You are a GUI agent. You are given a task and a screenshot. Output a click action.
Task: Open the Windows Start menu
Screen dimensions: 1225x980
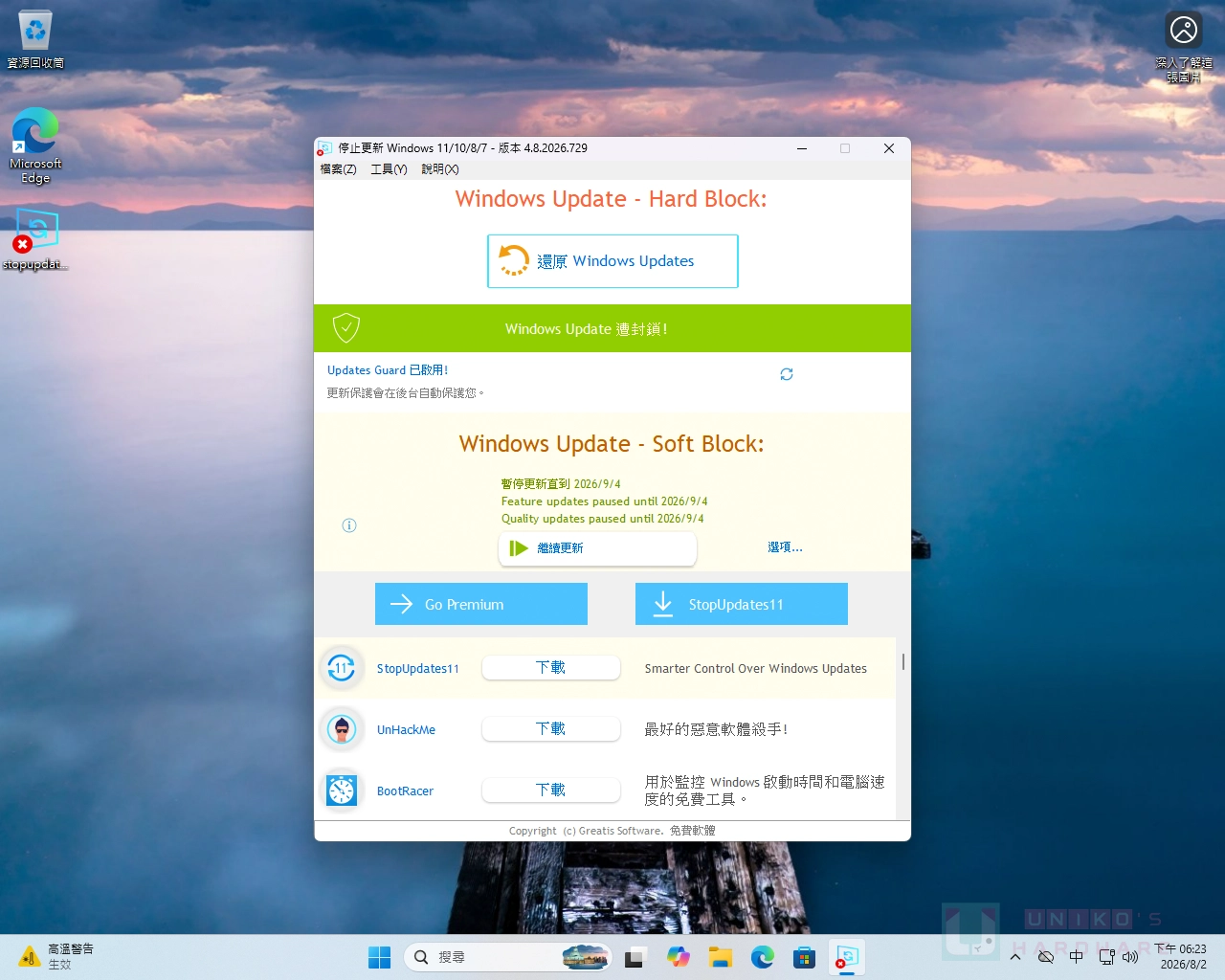click(380, 957)
